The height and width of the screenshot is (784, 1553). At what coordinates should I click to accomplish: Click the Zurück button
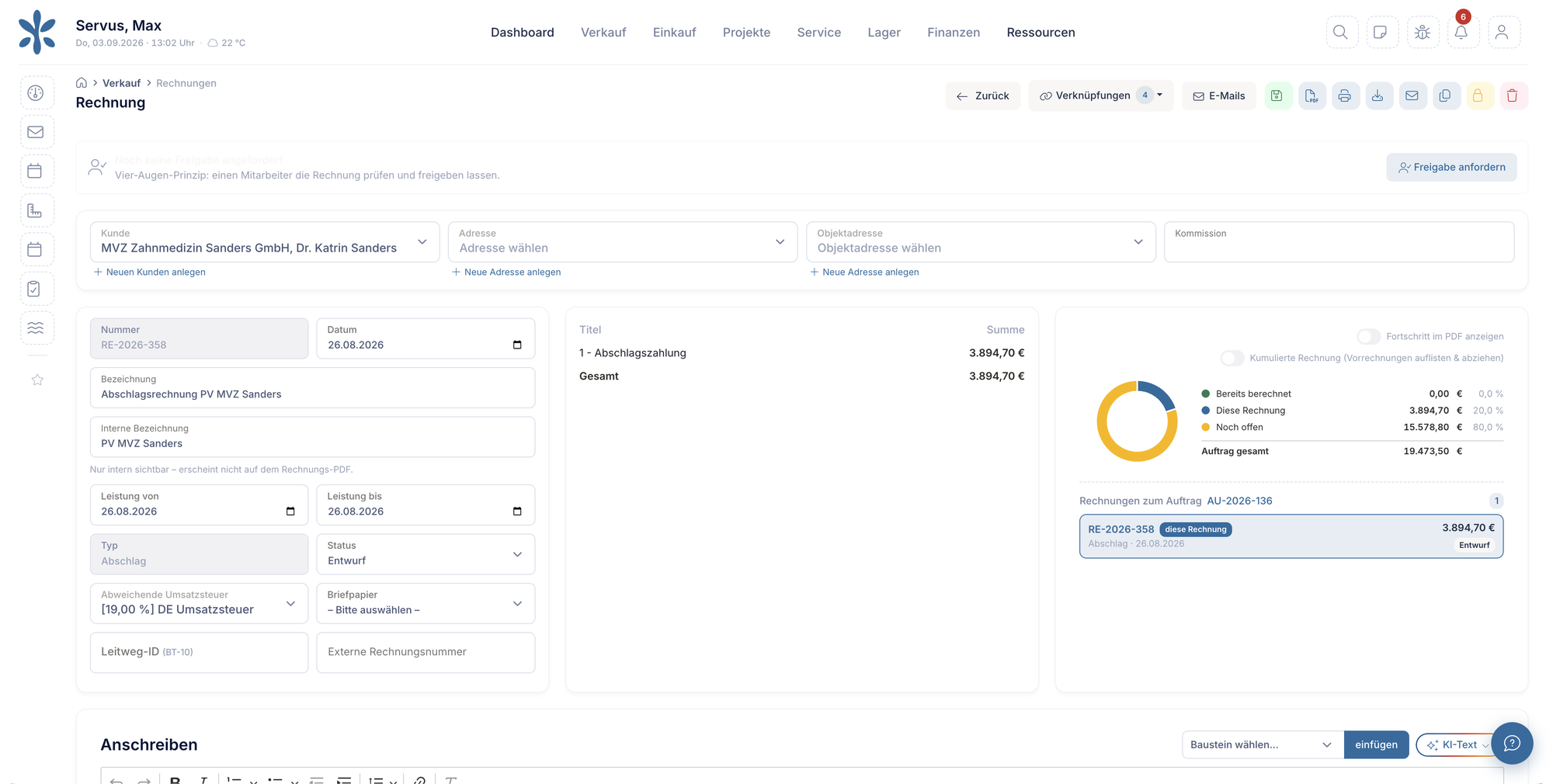(x=983, y=95)
